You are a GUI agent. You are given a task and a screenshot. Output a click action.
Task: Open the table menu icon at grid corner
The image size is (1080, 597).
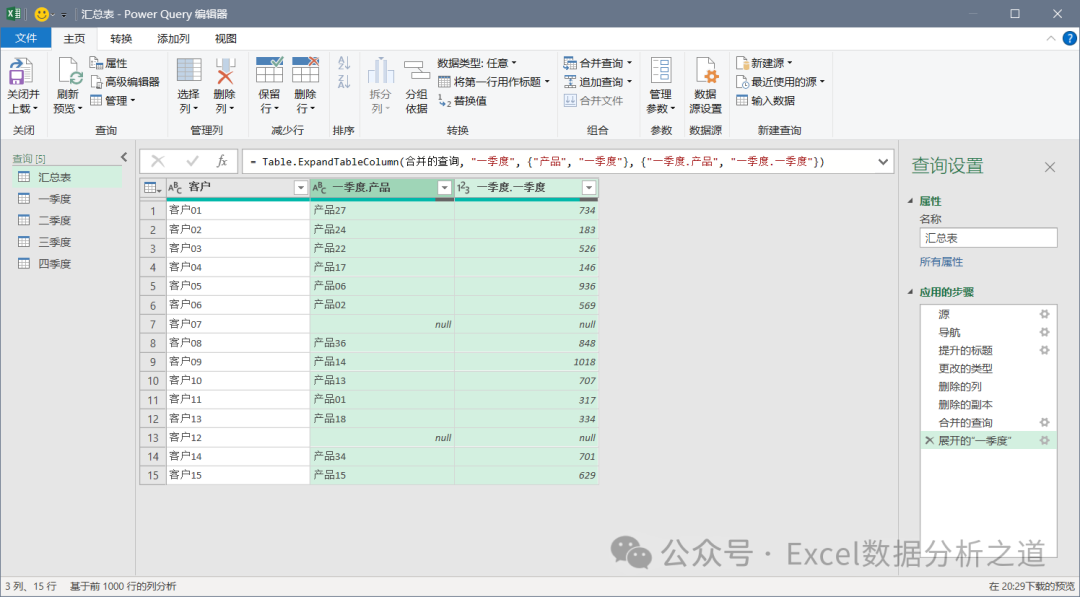tap(152, 187)
